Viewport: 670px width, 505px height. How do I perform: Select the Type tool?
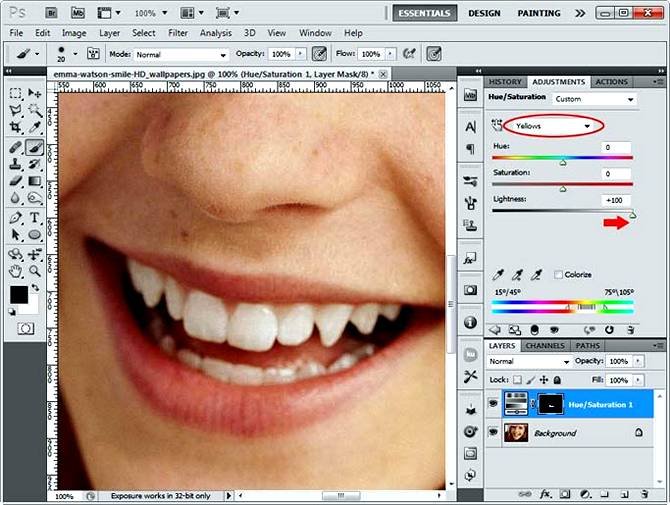[x=35, y=217]
